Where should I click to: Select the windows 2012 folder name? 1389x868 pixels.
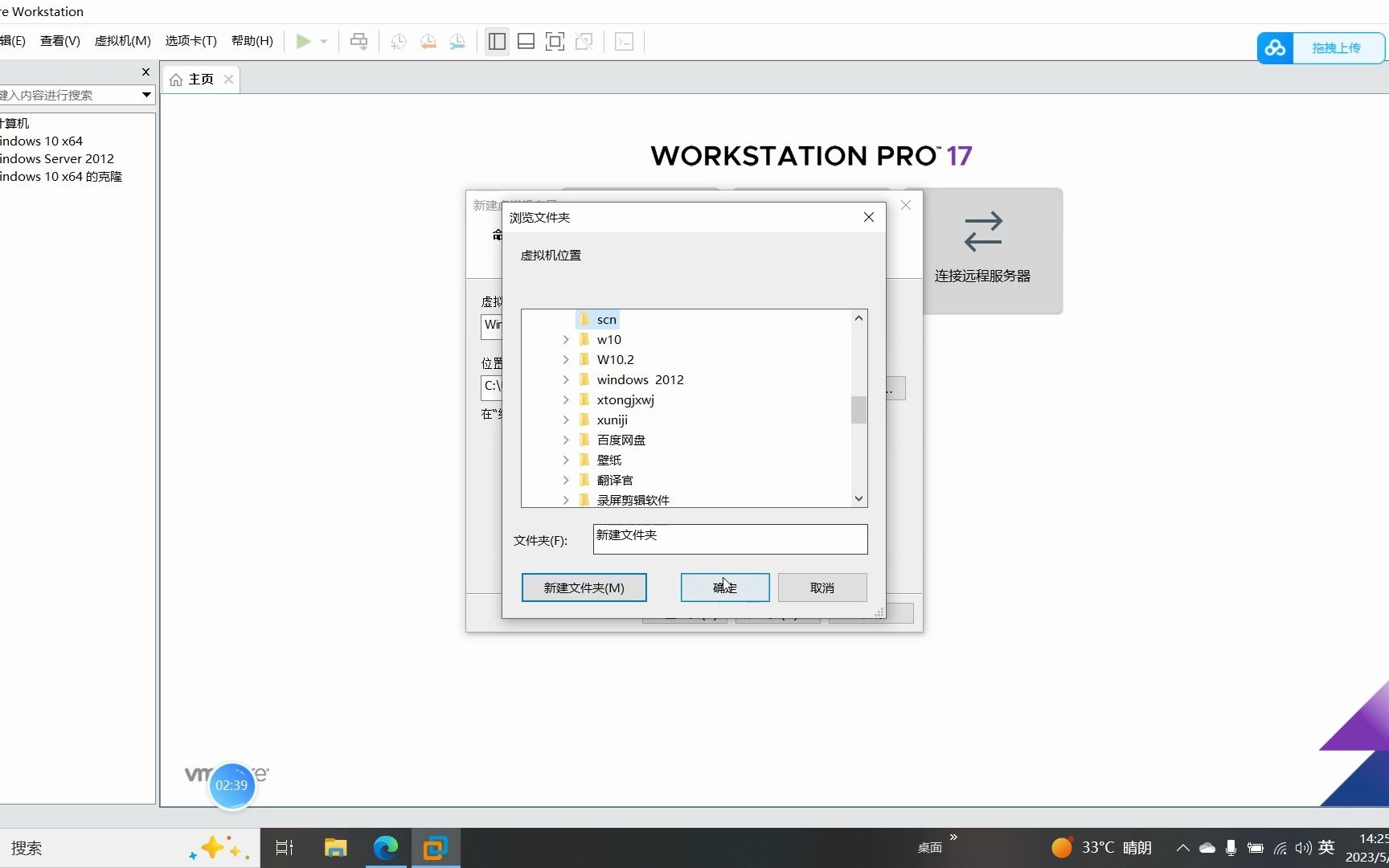coord(640,380)
